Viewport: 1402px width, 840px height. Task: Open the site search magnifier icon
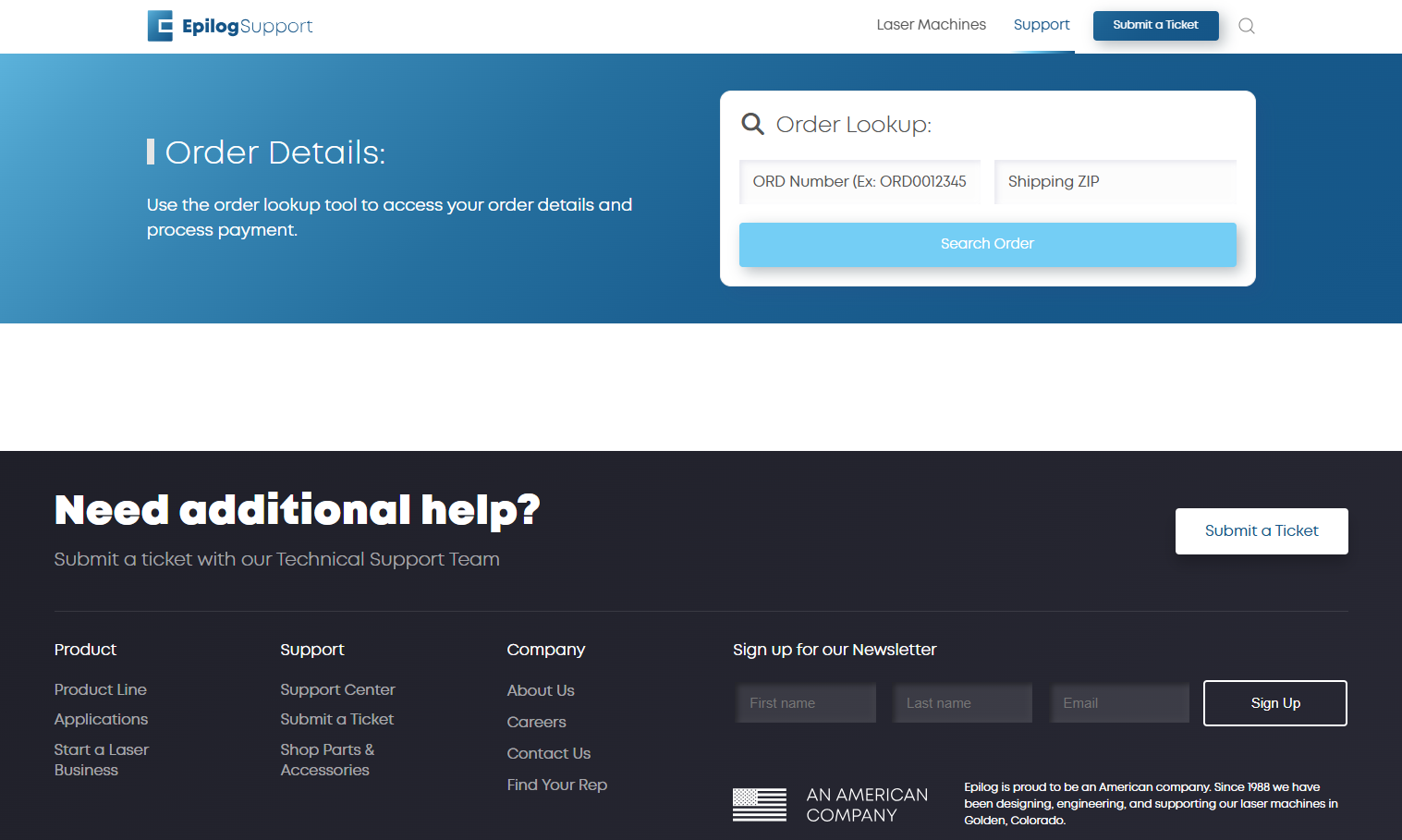(x=1246, y=26)
